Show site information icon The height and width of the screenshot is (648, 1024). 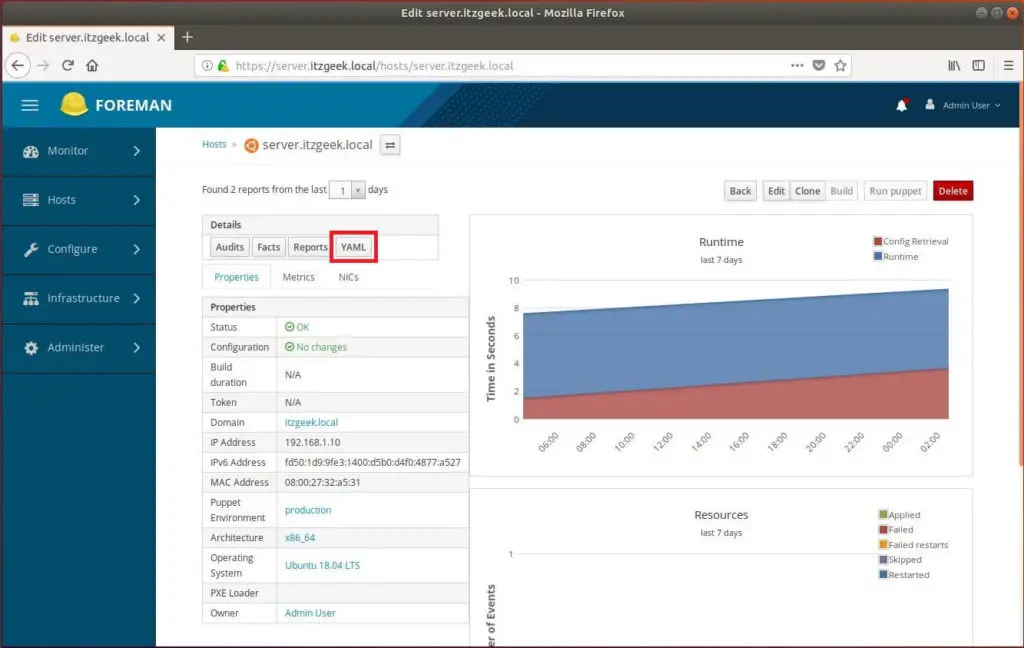pyautogui.click(x=207, y=65)
